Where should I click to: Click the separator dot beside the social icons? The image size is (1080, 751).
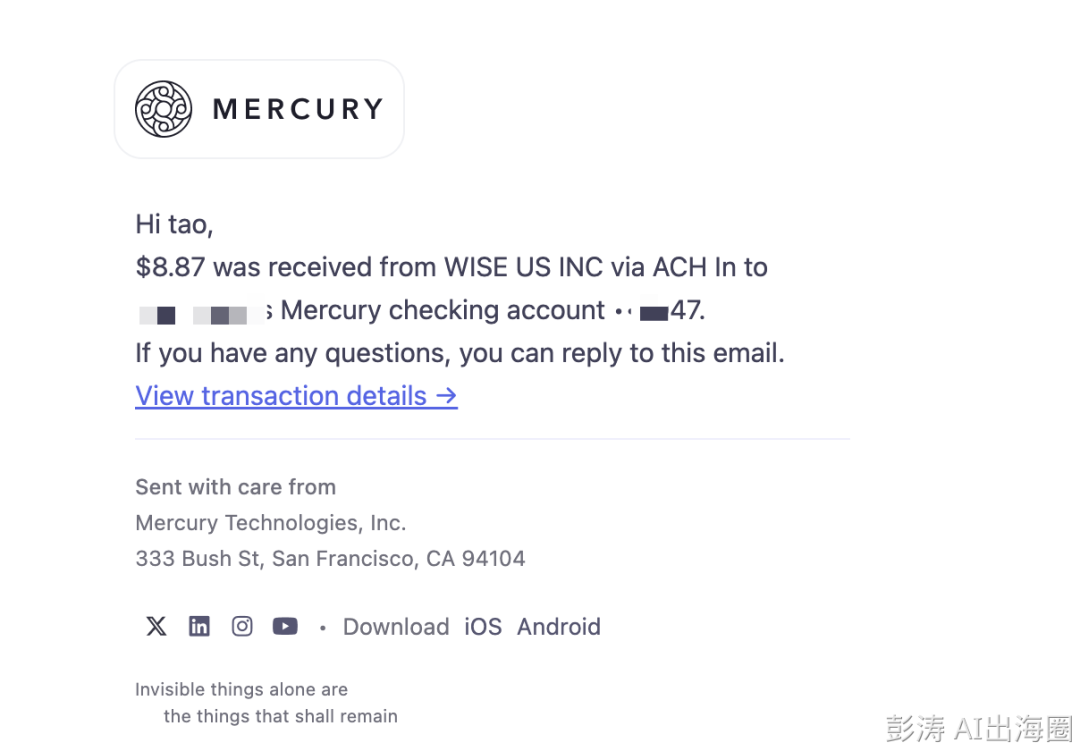322,627
